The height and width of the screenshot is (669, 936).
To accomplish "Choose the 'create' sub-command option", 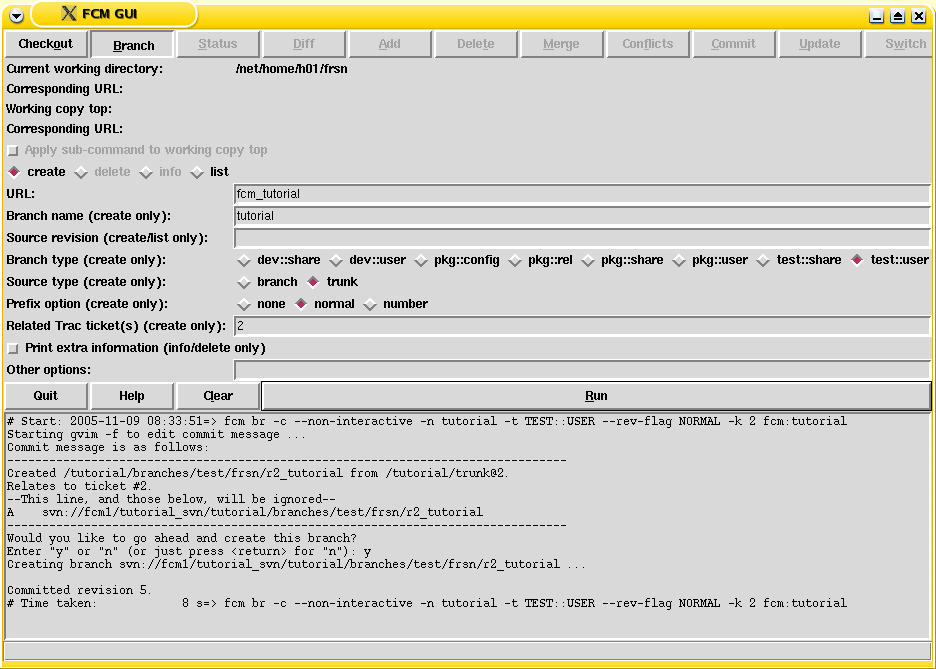I will (x=15, y=172).
